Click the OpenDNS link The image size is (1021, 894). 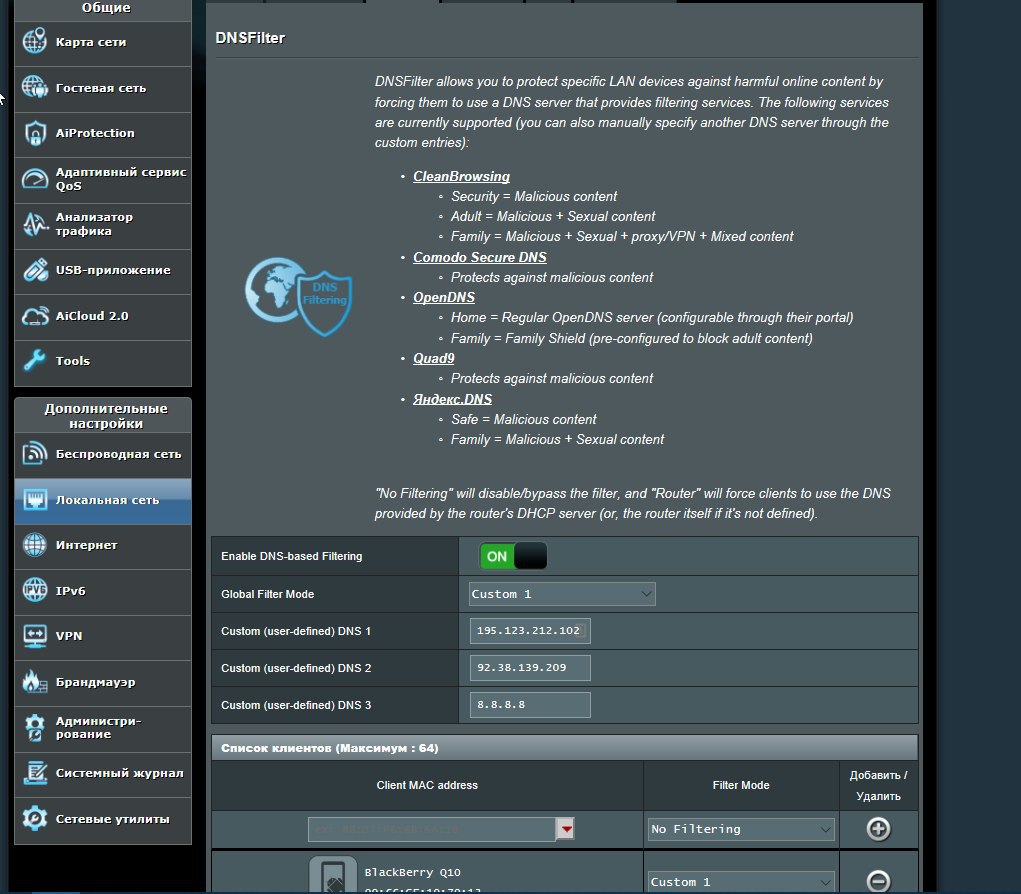[444, 298]
